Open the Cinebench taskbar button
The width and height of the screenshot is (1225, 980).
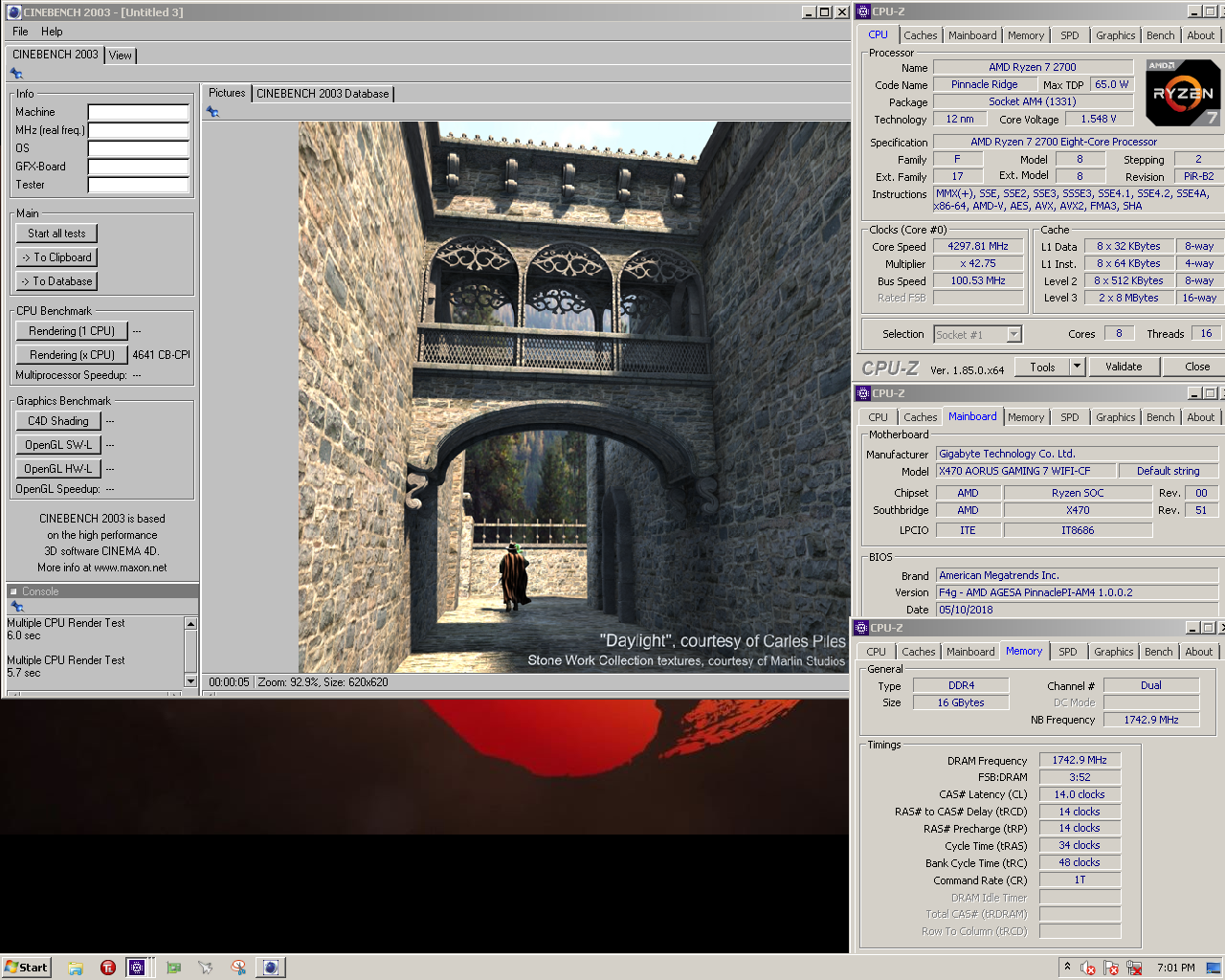click(271, 968)
